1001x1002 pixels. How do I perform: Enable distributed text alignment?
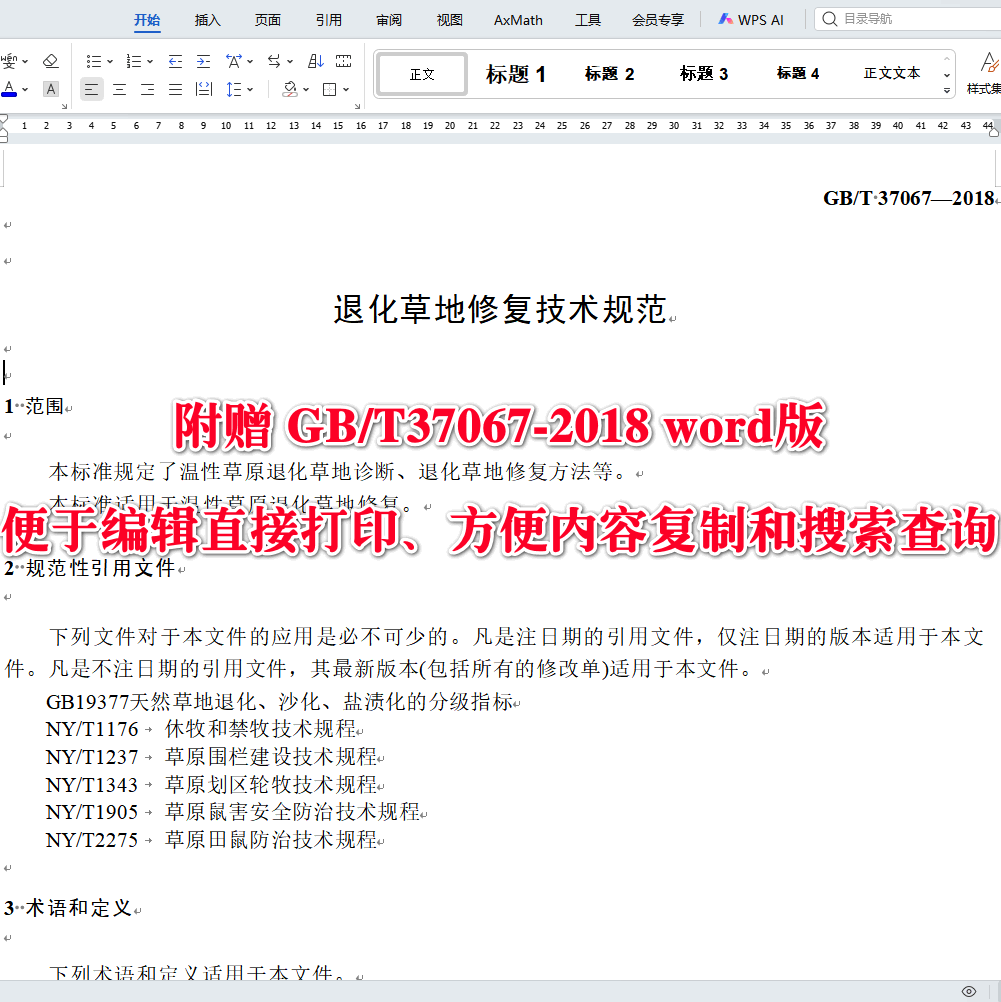(202, 89)
